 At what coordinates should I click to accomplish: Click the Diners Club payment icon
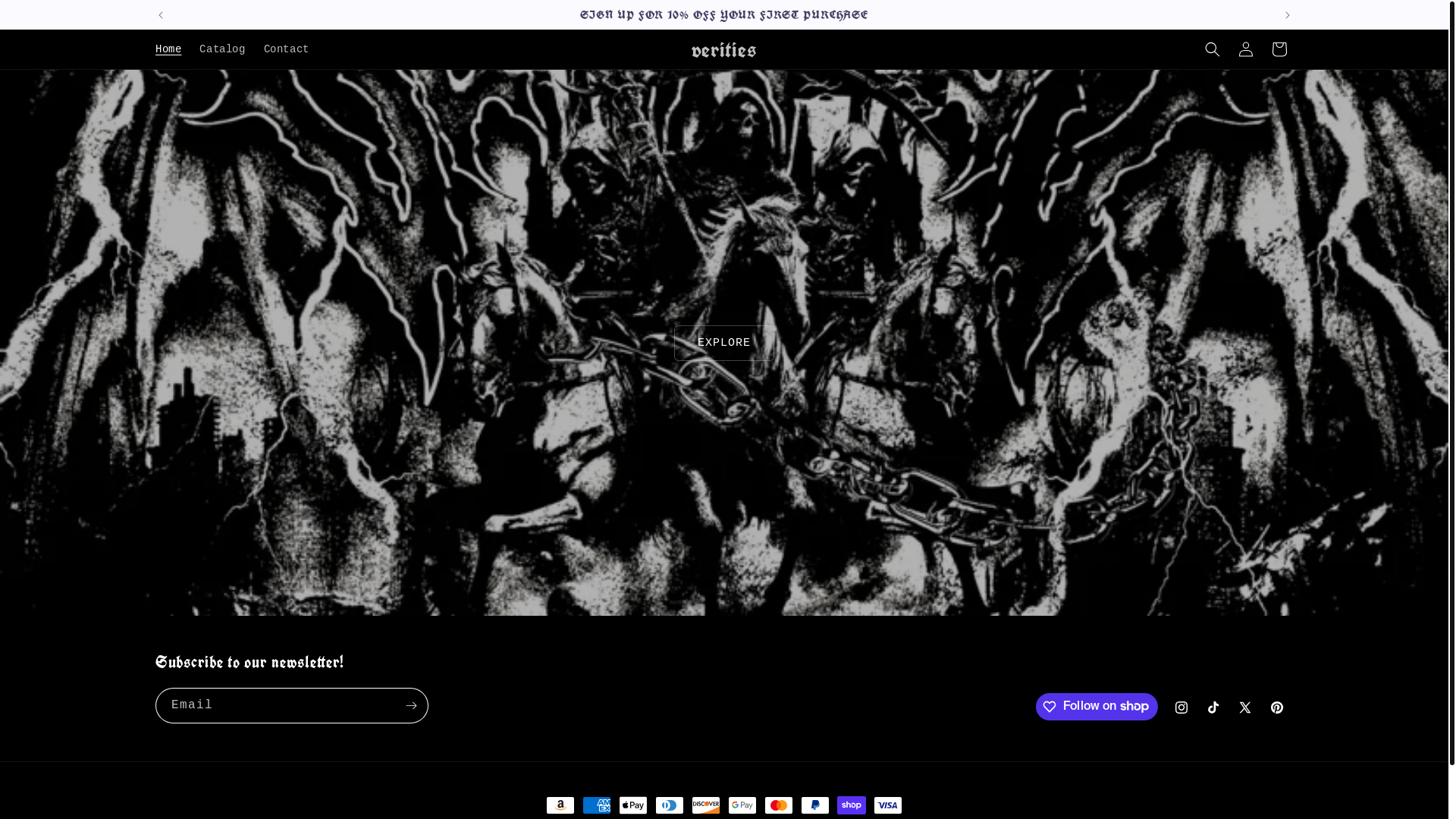pos(670,805)
